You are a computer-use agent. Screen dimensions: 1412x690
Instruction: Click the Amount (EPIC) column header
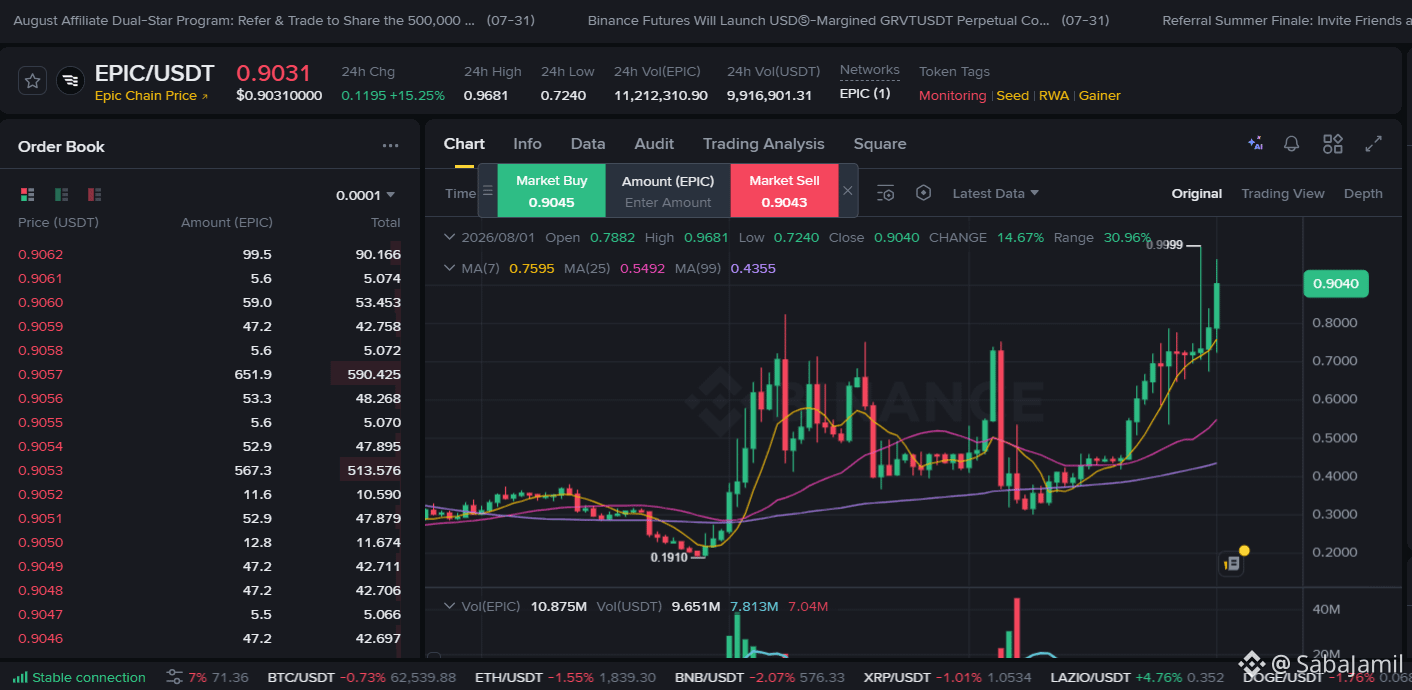(227, 222)
